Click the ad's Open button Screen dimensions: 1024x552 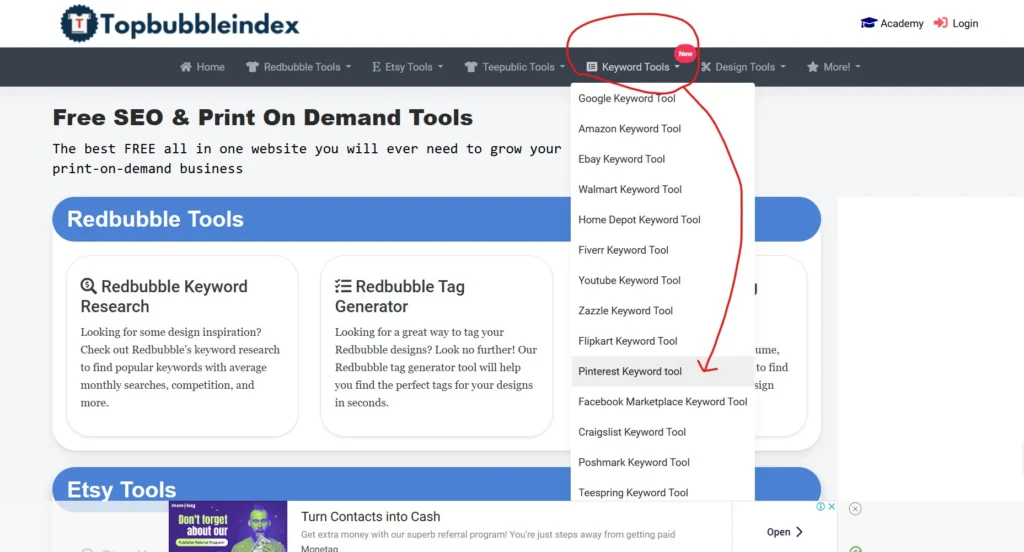[784, 532]
